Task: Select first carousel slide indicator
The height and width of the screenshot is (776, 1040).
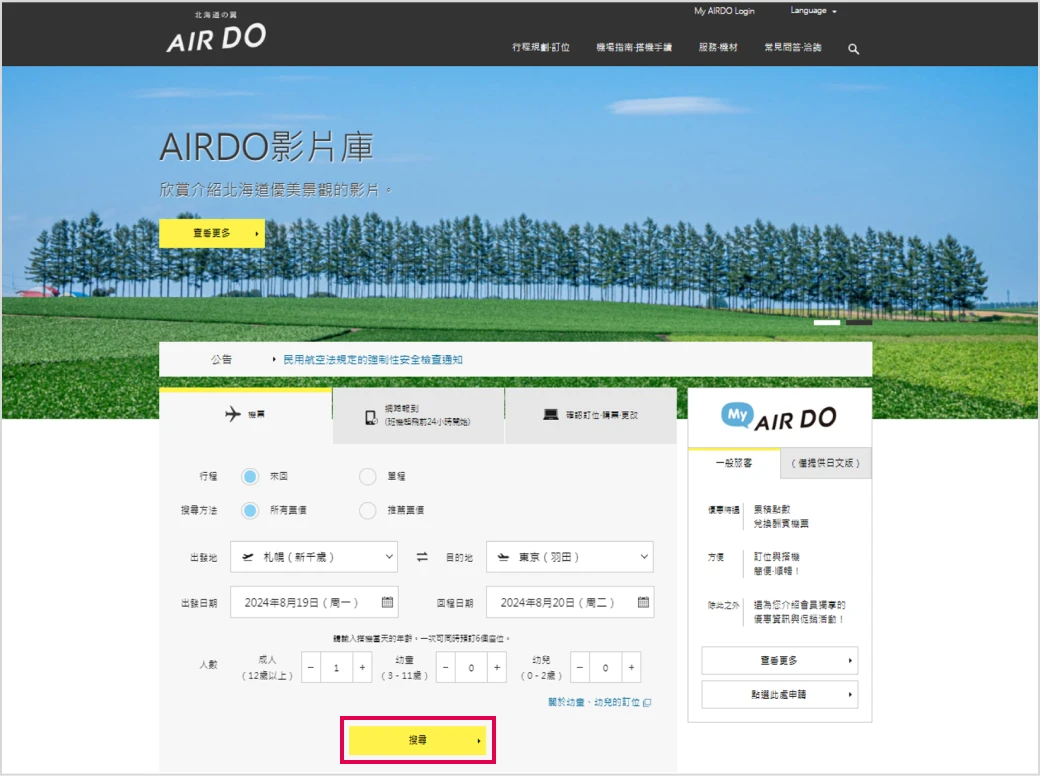Action: pos(827,323)
